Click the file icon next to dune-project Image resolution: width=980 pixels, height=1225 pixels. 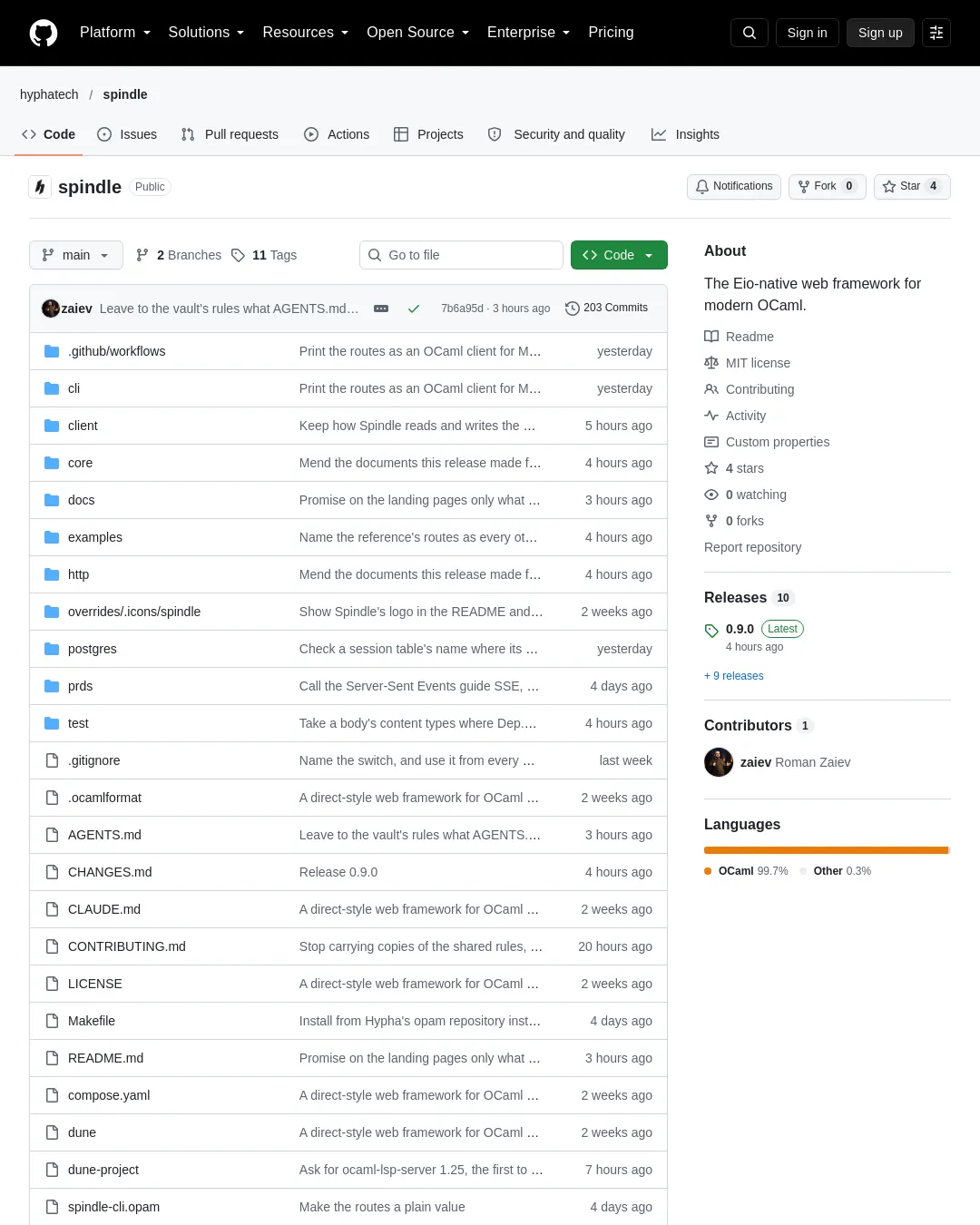click(52, 1170)
